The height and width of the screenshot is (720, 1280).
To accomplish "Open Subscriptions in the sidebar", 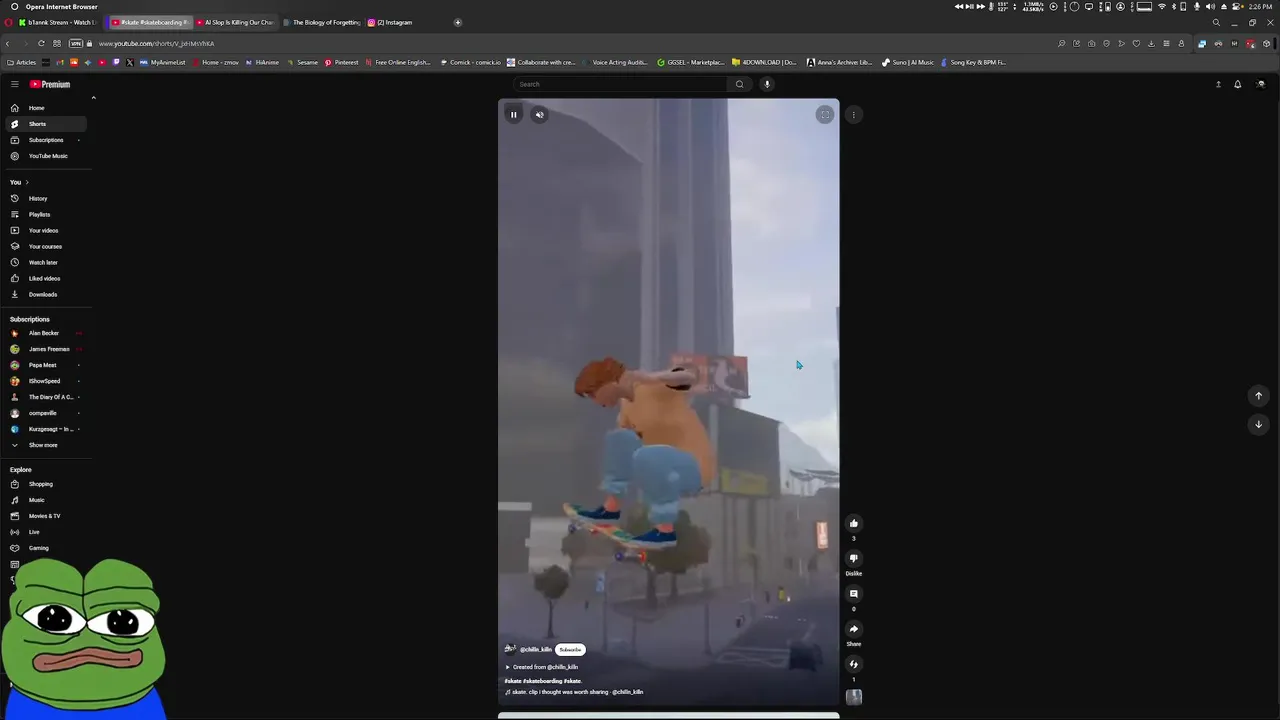I will click(44, 140).
